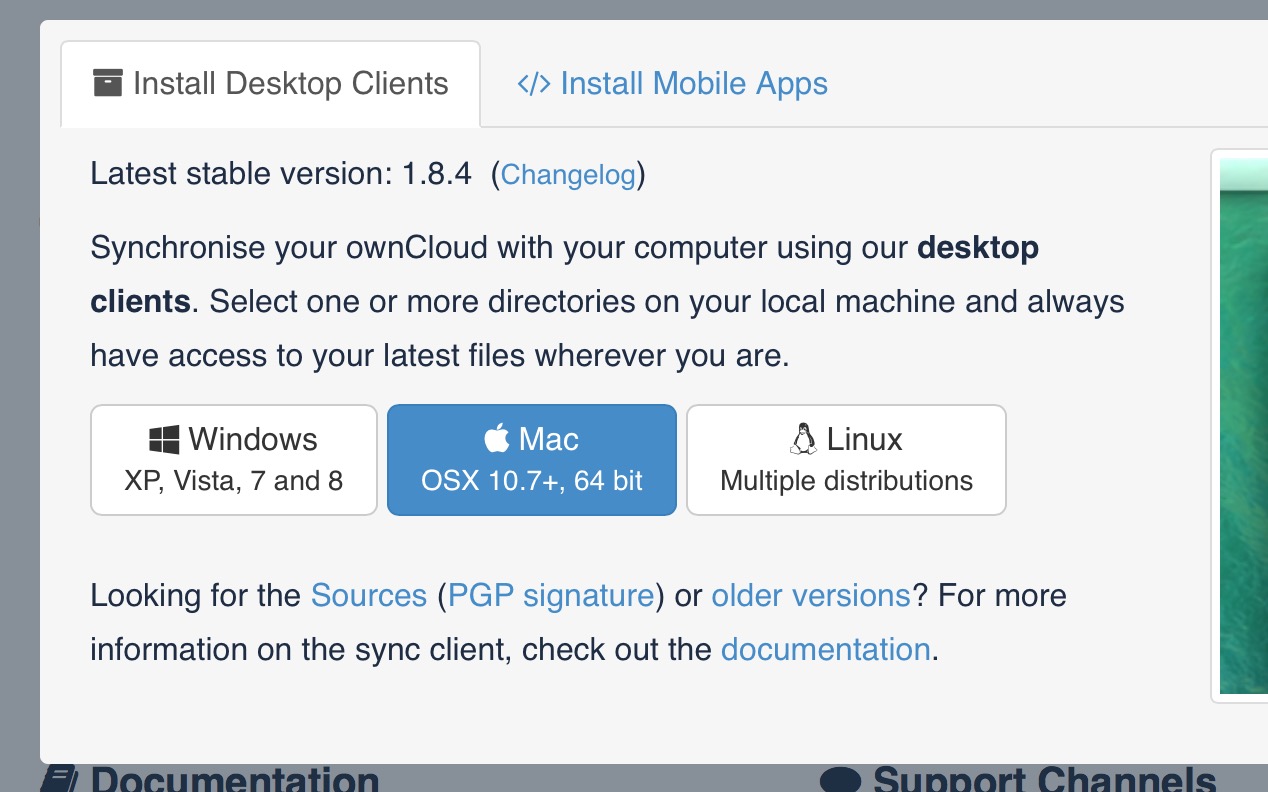Open the Changelog link
The width and height of the screenshot is (1268, 792).
568,175
